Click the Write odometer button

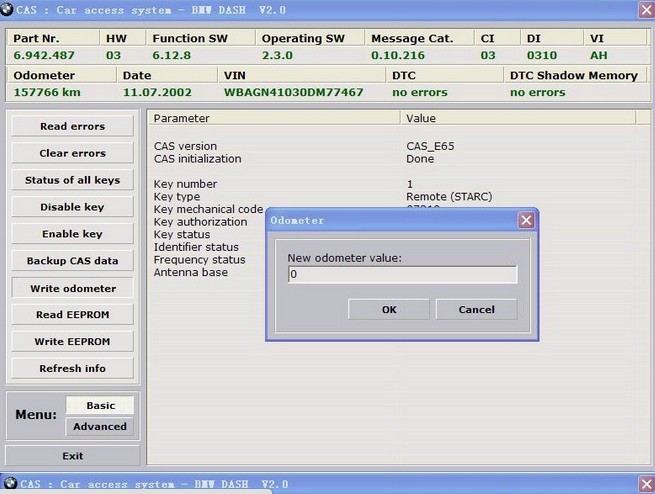[73, 288]
